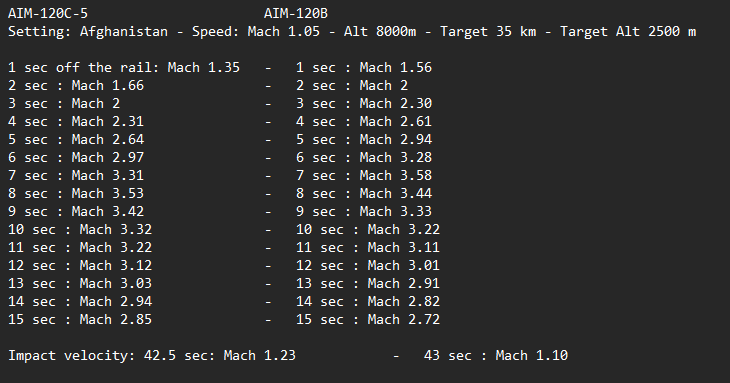
Task: Click the '15 sec : Mach 2.85' line
Action: [x=80, y=320]
